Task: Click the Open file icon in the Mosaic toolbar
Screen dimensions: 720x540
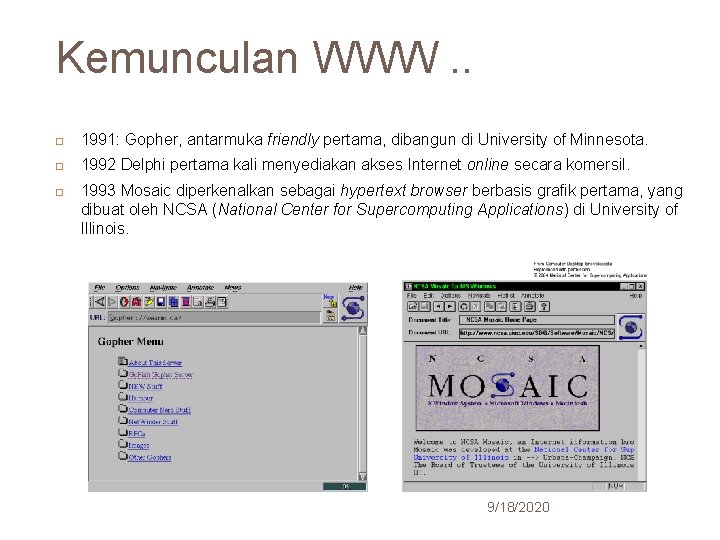Action: (413, 307)
